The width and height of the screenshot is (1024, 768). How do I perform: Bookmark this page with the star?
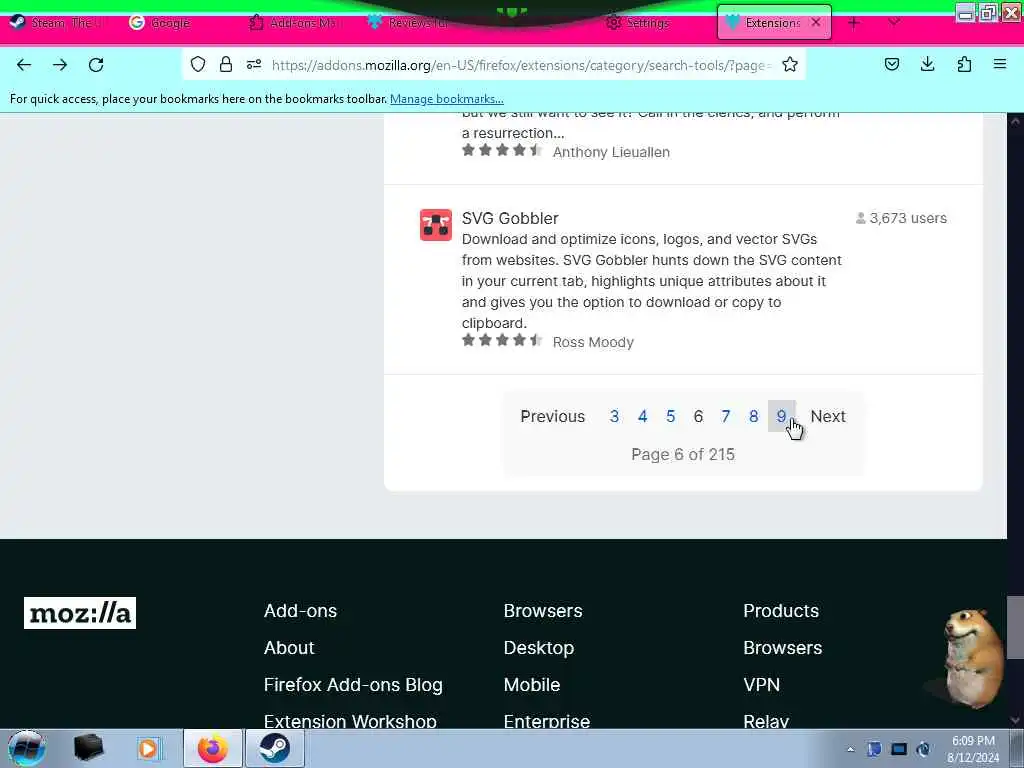790,64
